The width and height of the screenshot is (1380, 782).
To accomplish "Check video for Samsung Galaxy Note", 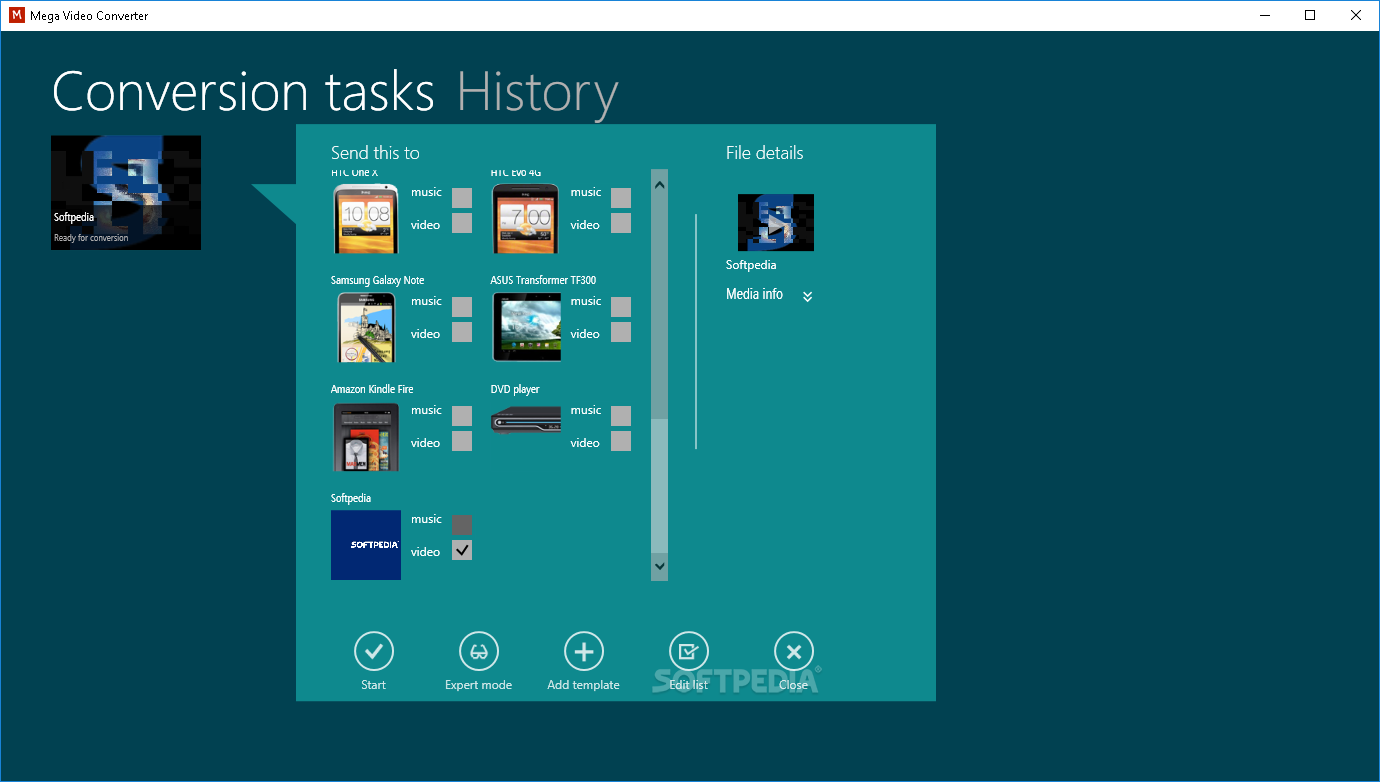I will [x=462, y=332].
